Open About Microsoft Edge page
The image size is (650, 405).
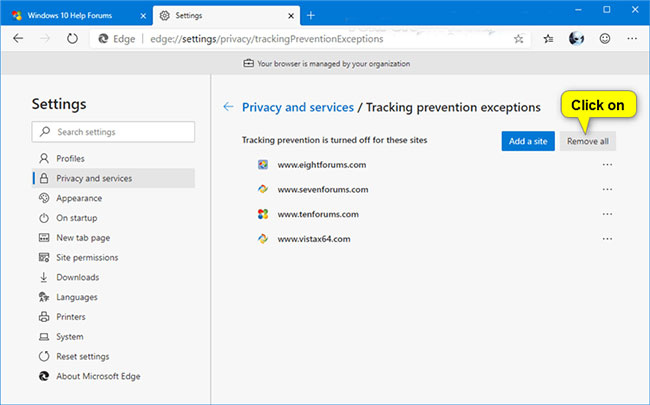click(x=113, y=376)
